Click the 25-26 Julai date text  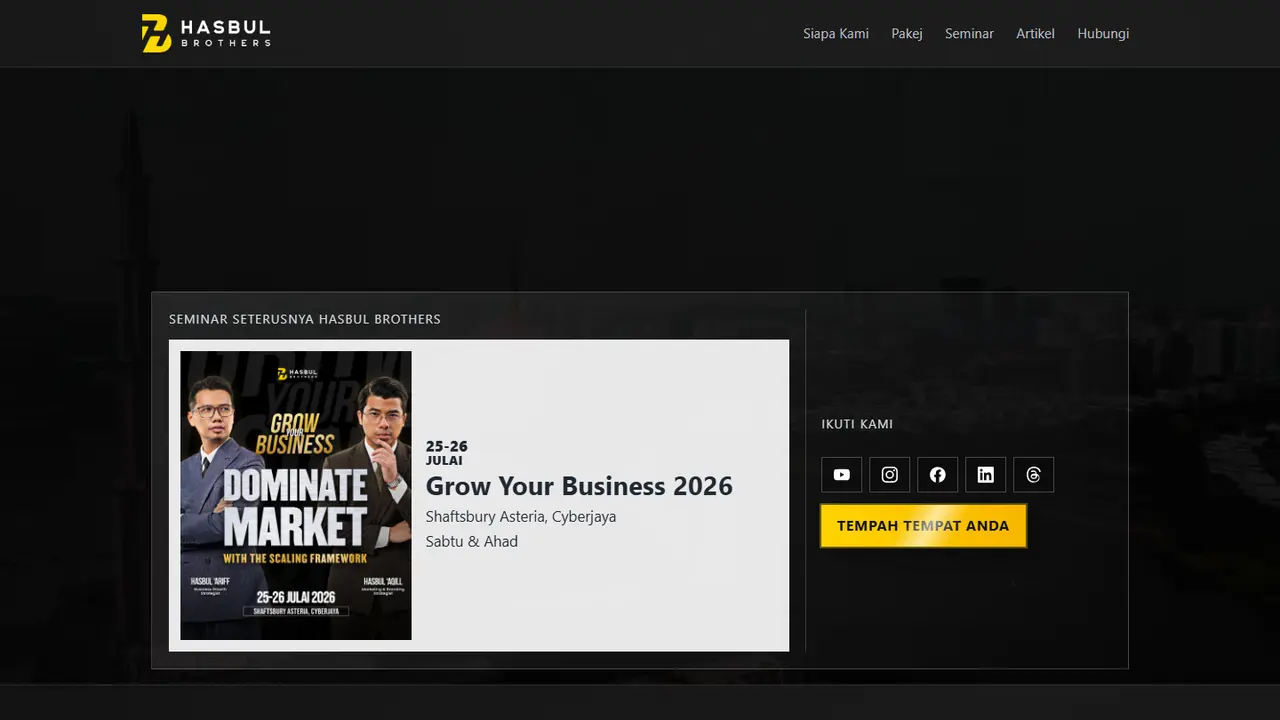tap(447, 453)
